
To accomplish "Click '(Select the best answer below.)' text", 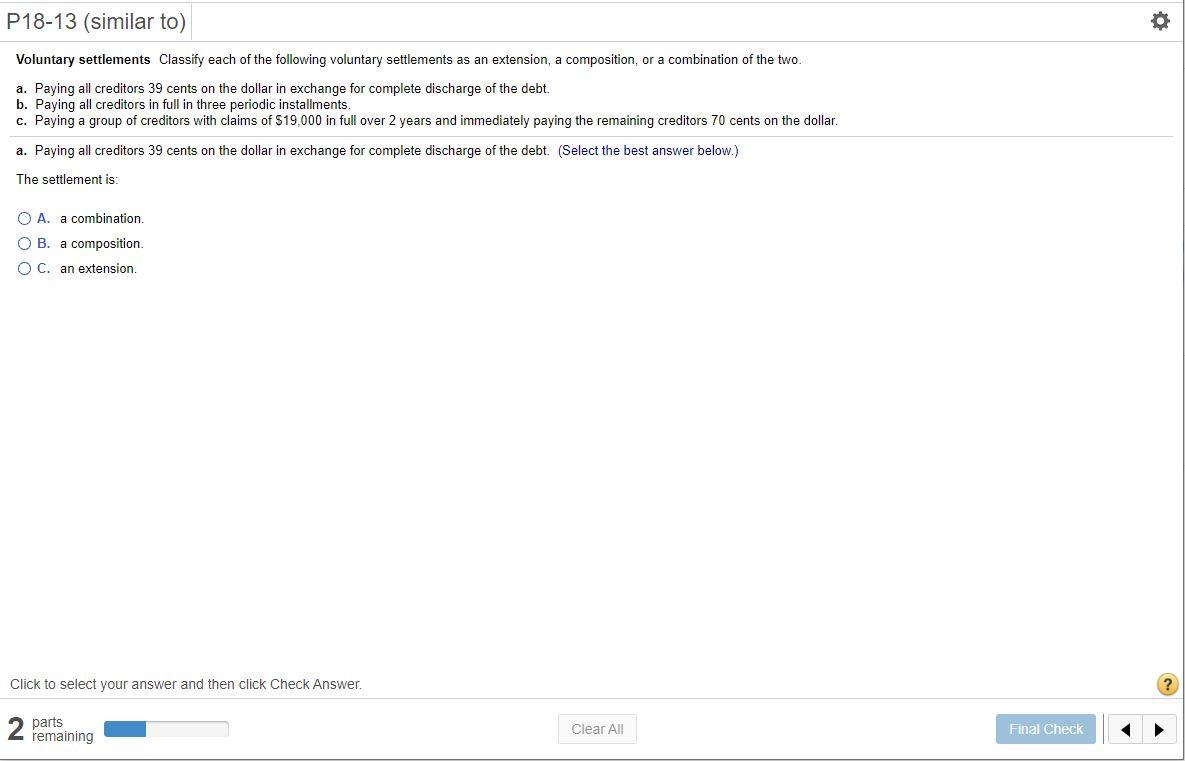I will tap(648, 150).
